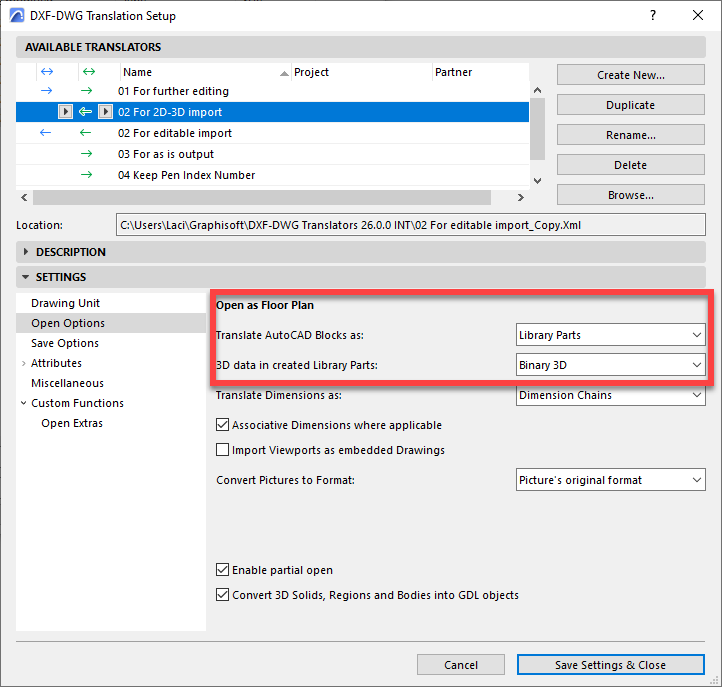Select Attributes settings page

tap(56, 363)
